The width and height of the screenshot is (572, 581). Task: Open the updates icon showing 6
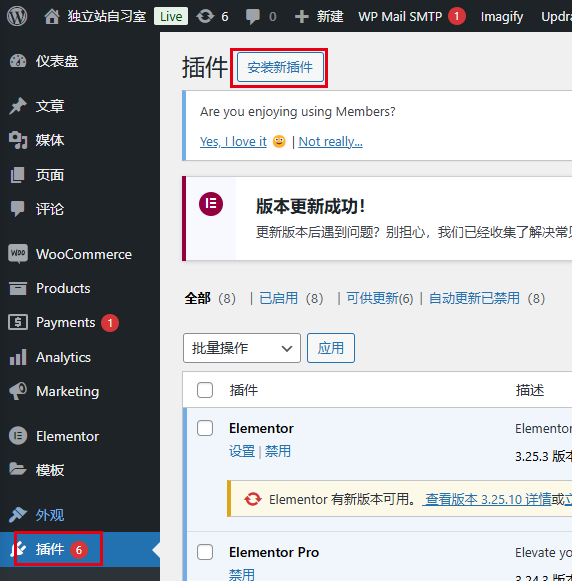point(206,16)
